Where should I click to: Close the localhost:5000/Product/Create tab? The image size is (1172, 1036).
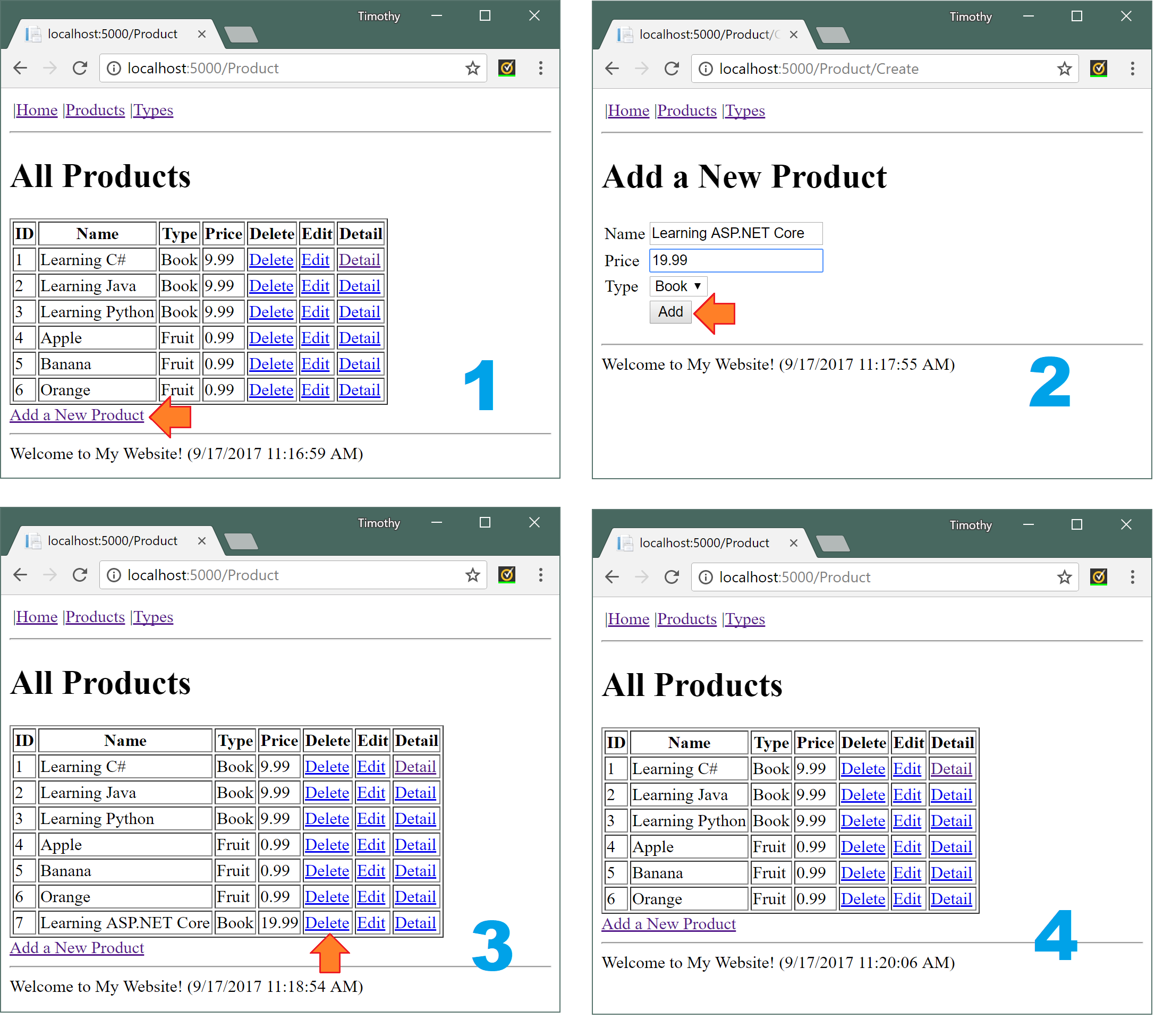click(794, 35)
